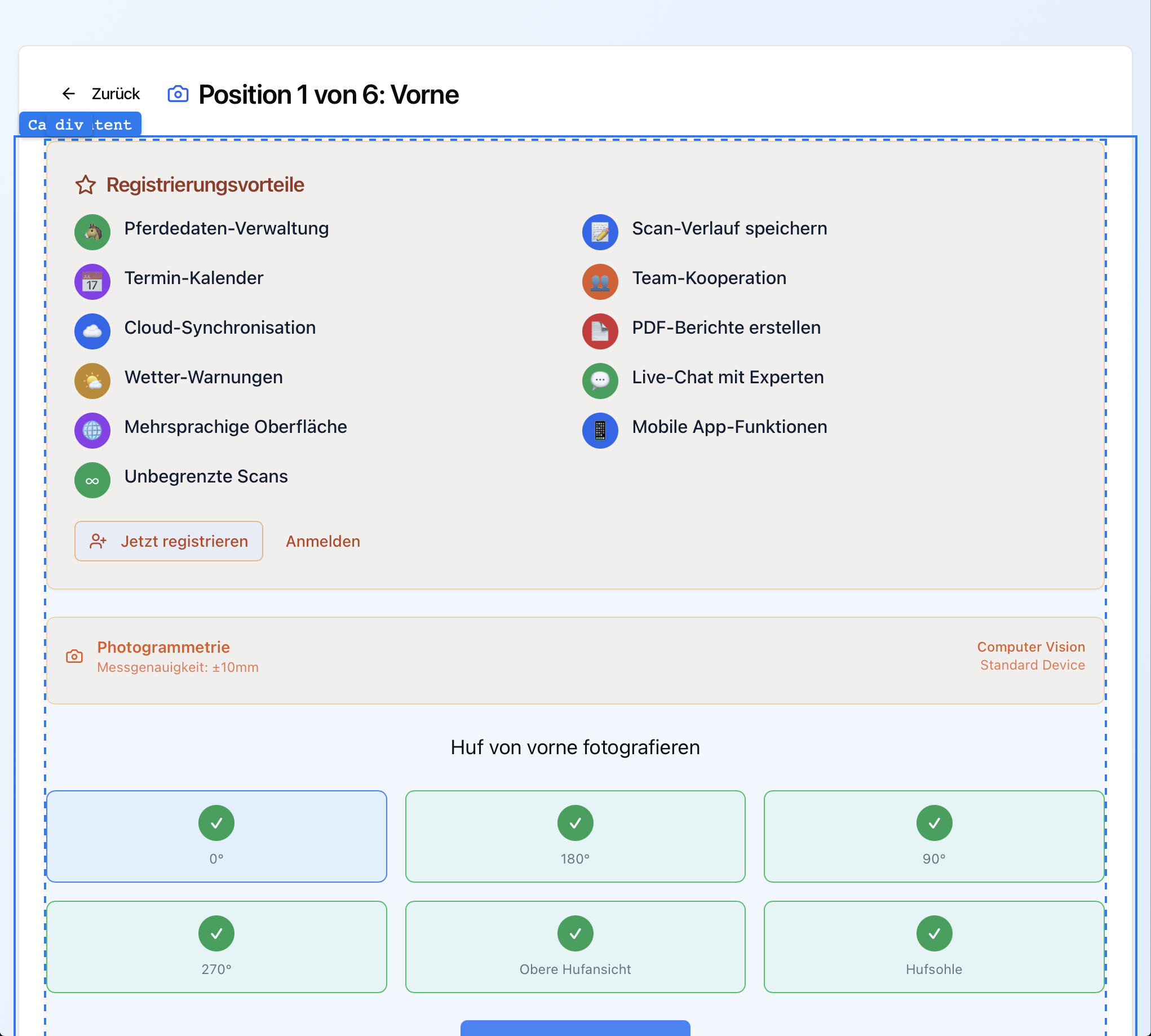Click the Mobile App phone icon

click(600, 430)
